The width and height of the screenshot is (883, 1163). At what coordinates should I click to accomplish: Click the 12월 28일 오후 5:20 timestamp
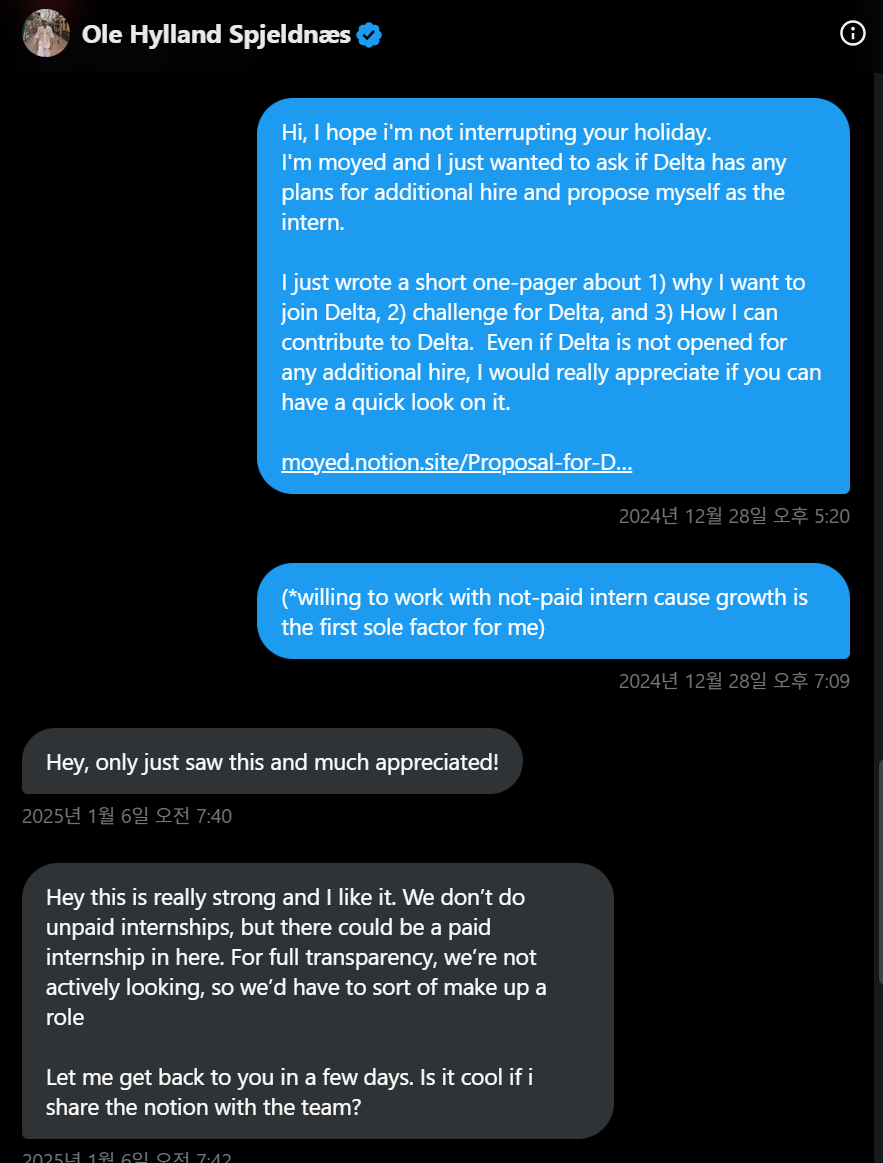point(734,516)
